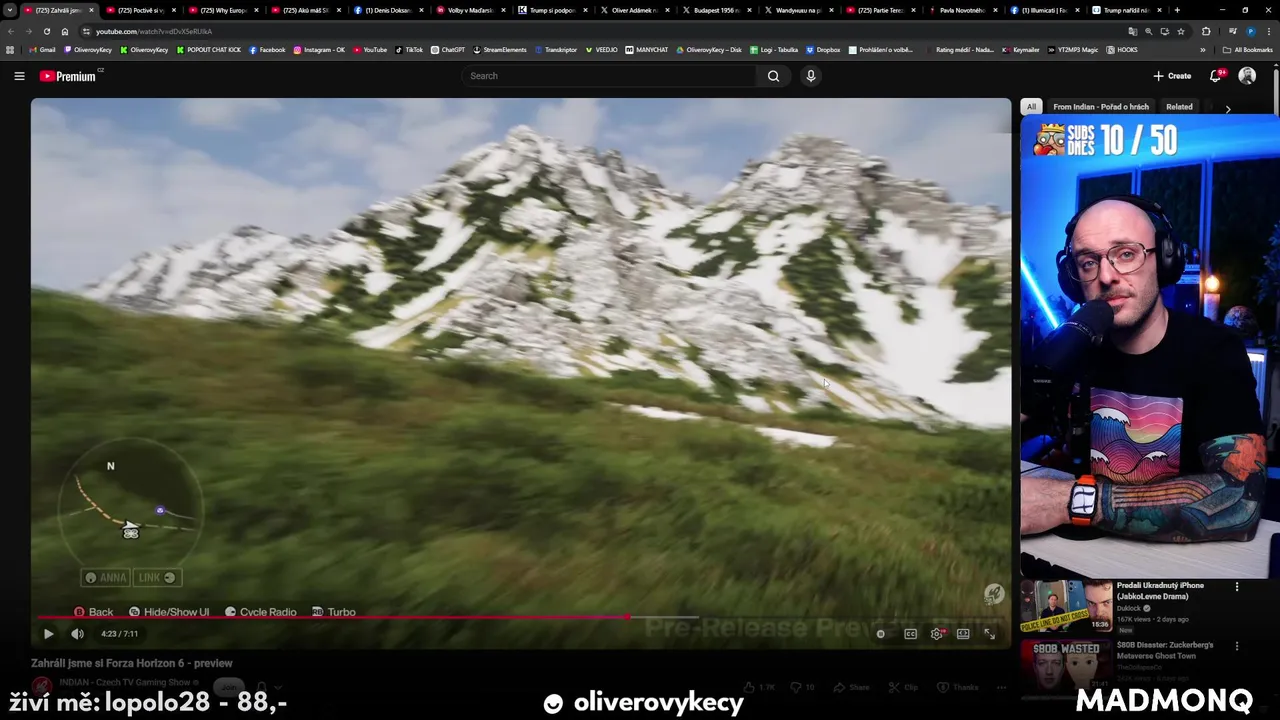
Task: Open All Bookmarks folder
Action: [x=1248, y=49]
